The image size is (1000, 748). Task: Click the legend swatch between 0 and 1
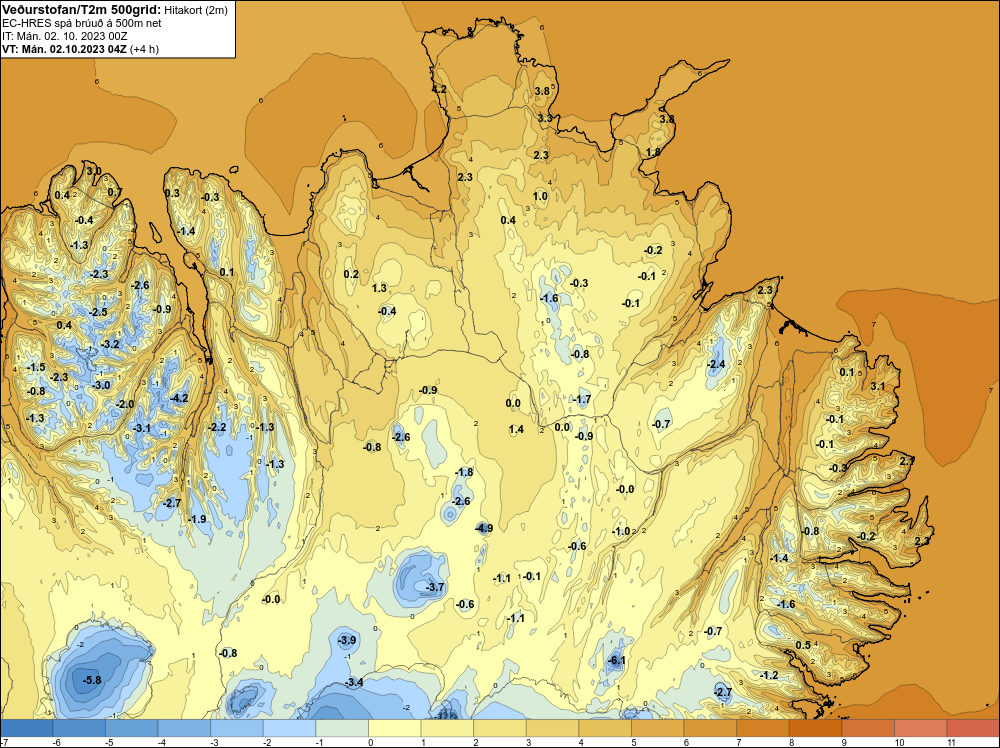point(395,728)
